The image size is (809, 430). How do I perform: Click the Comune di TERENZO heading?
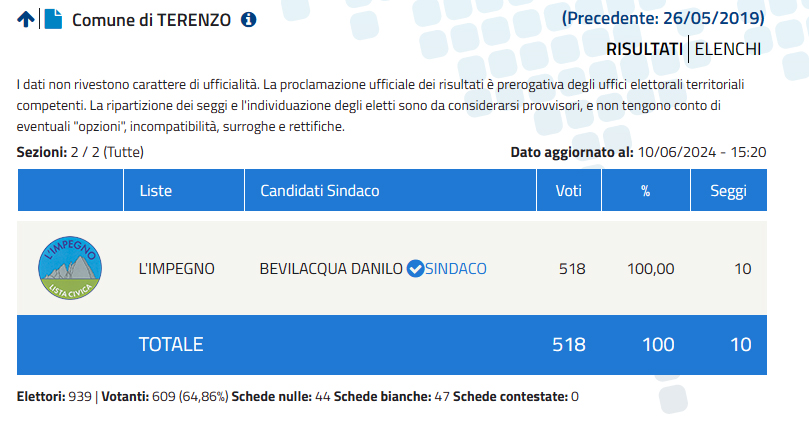[151, 20]
